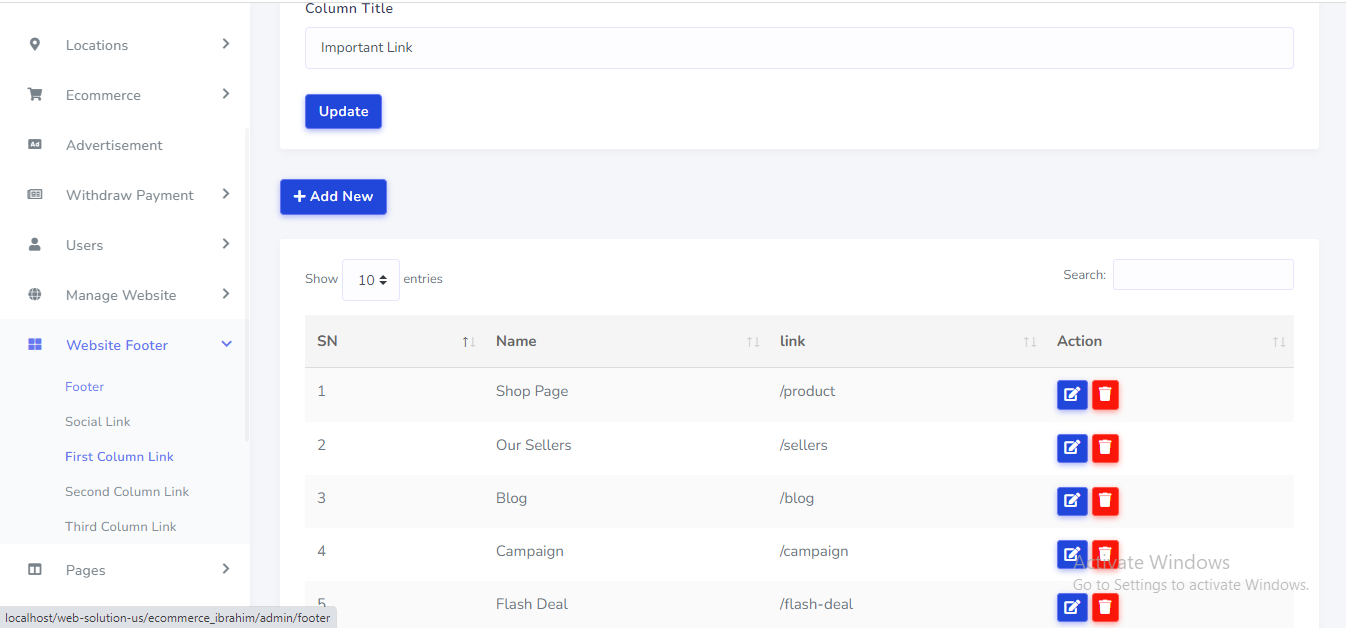Image resolution: width=1346 pixels, height=628 pixels.
Task: Expand the Manage Website menu chevron
Action: (x=226, y=294)
